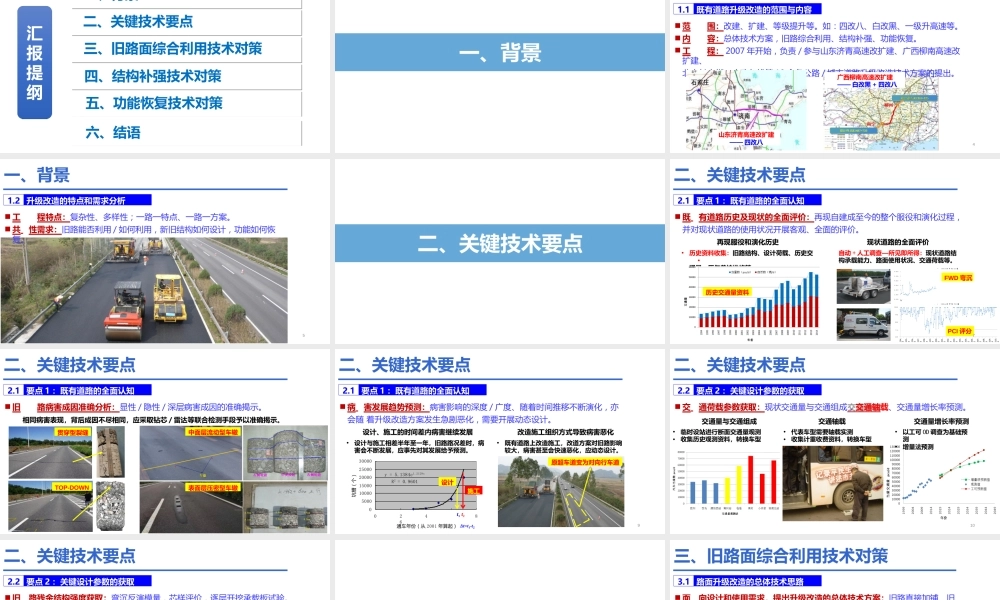
Task: Click "三、旧路面综合利用技术对策" in the outline list
Action: point(173,48)
